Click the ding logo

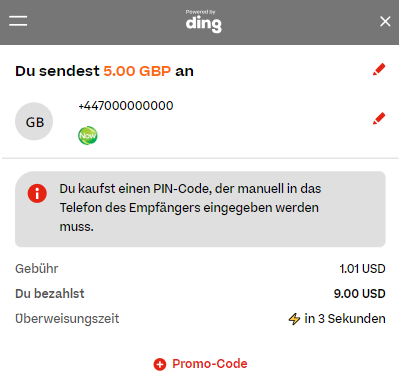203,21
